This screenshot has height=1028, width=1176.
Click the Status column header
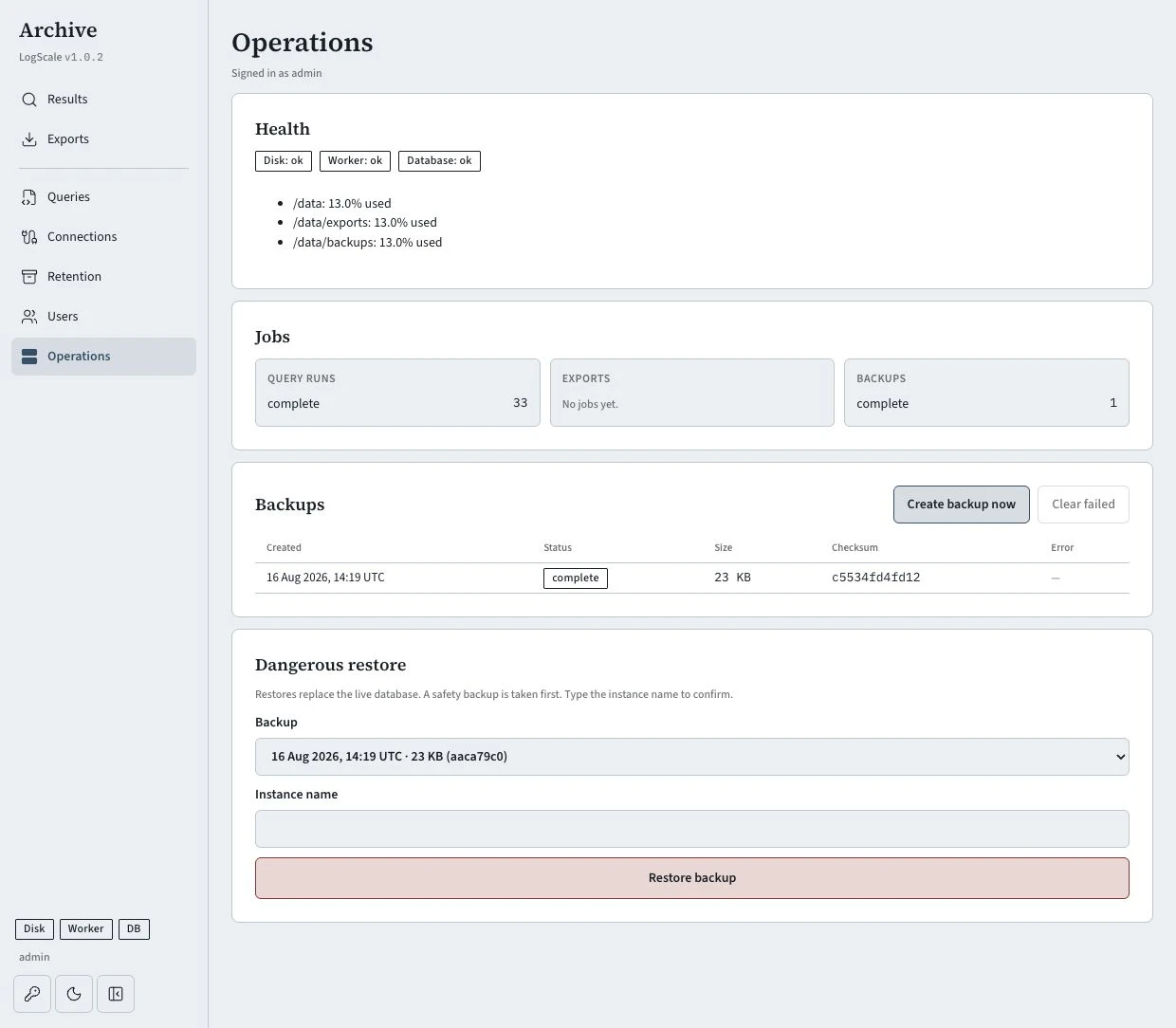click(x=558, y=548)
